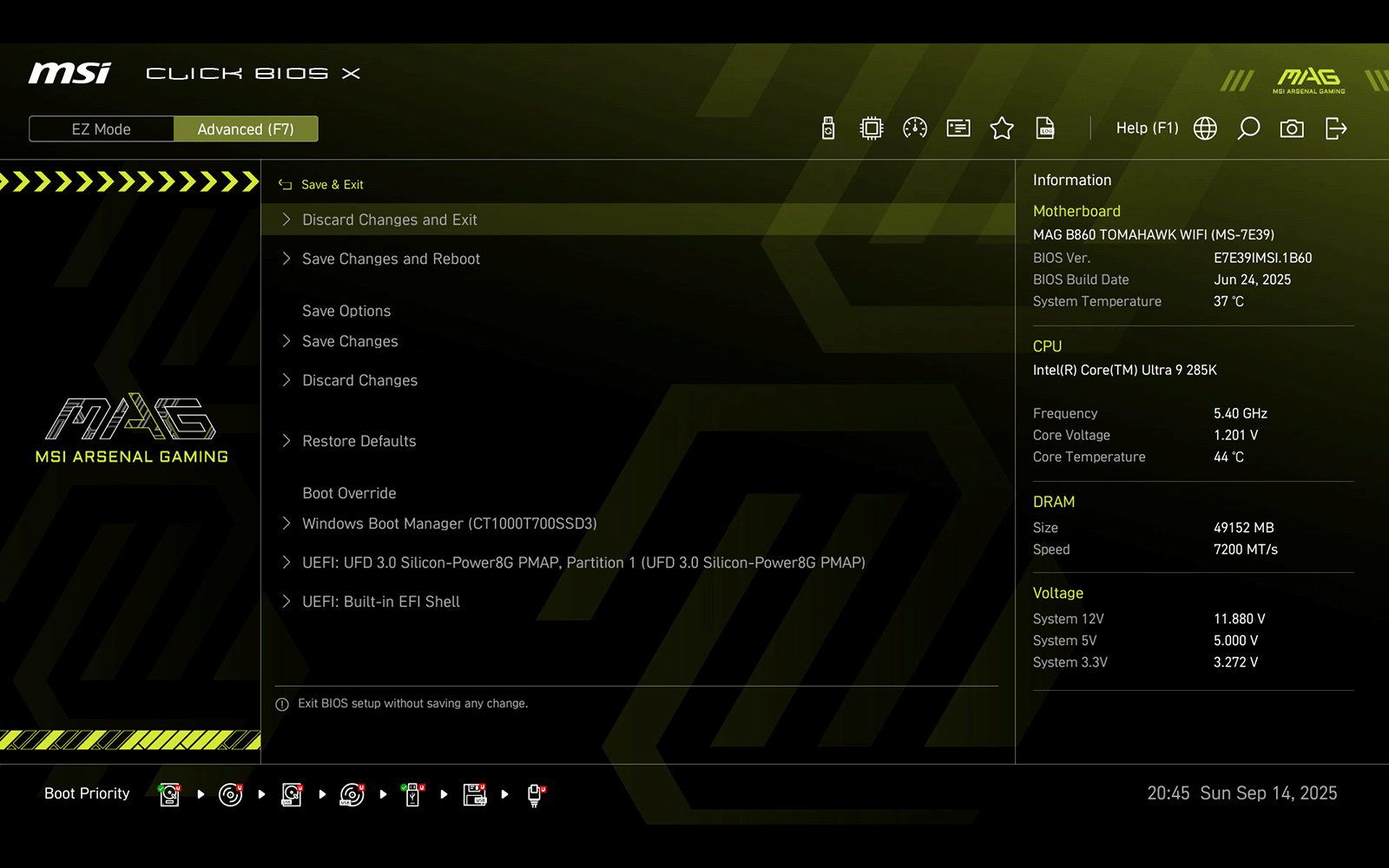
Task: Select the USB CD/DVD boot priority icon
Action: [352, 794]
